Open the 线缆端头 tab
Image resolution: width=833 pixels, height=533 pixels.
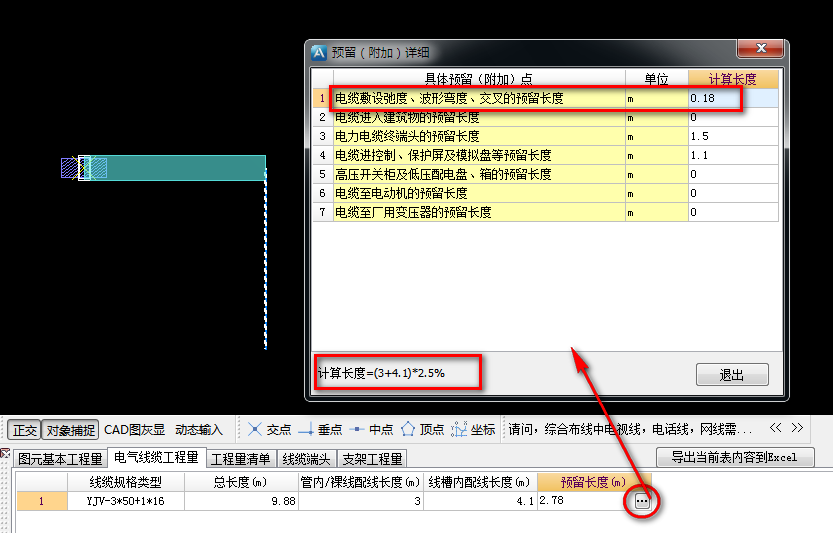(306, 459)
